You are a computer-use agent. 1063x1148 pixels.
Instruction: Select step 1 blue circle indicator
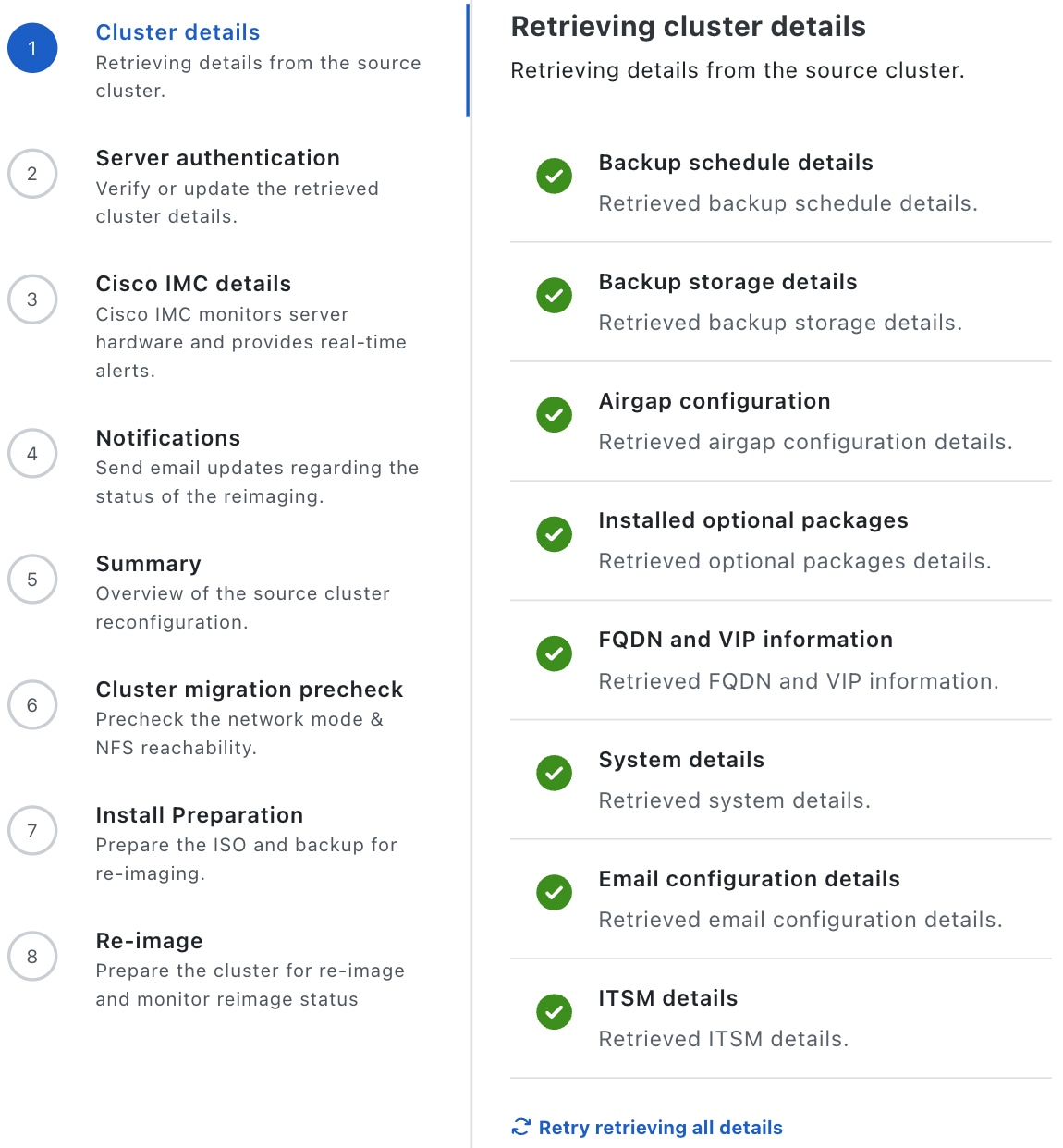pos(32,48)
